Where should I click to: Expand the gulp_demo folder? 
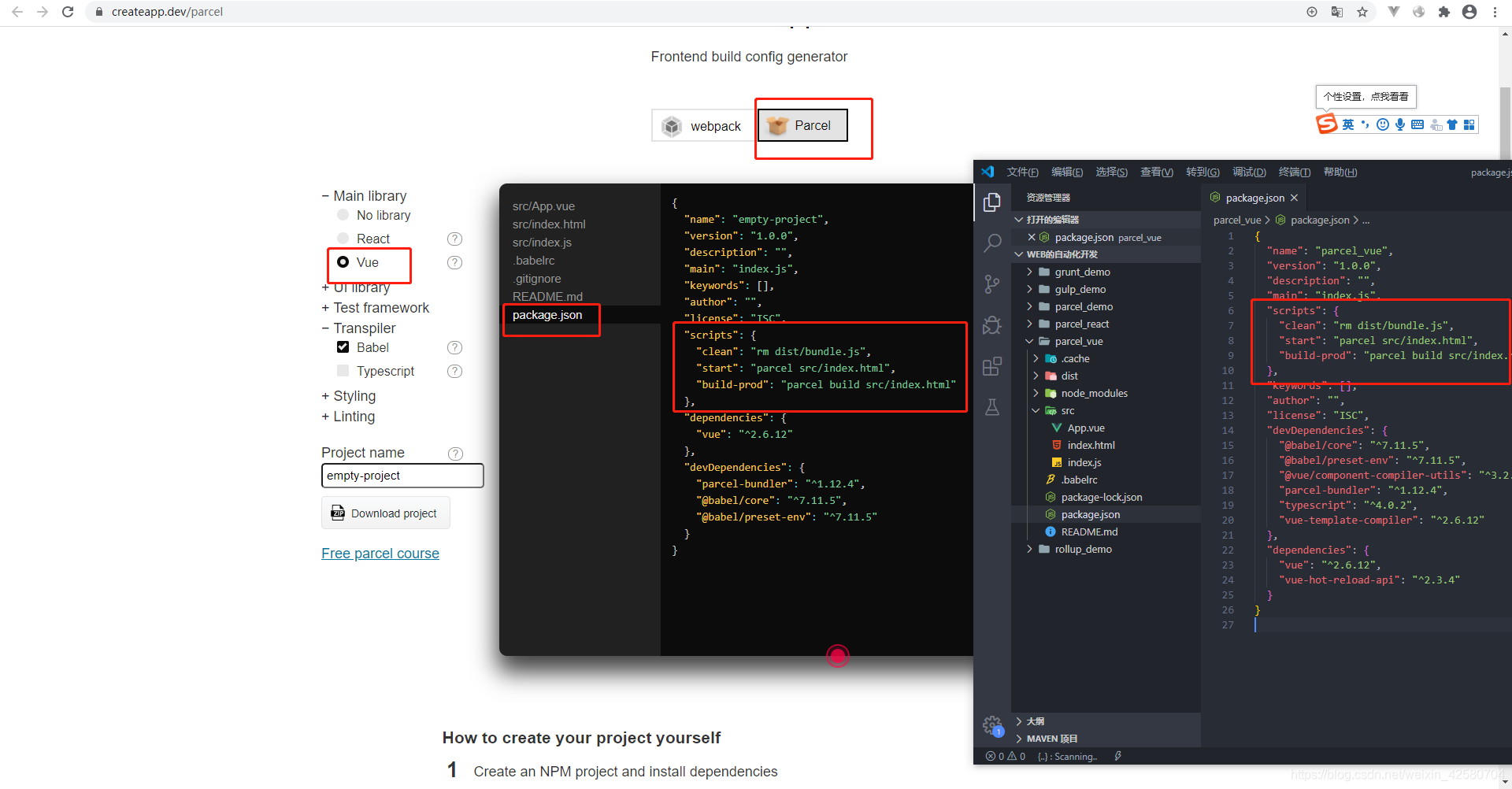(1080, 289)
